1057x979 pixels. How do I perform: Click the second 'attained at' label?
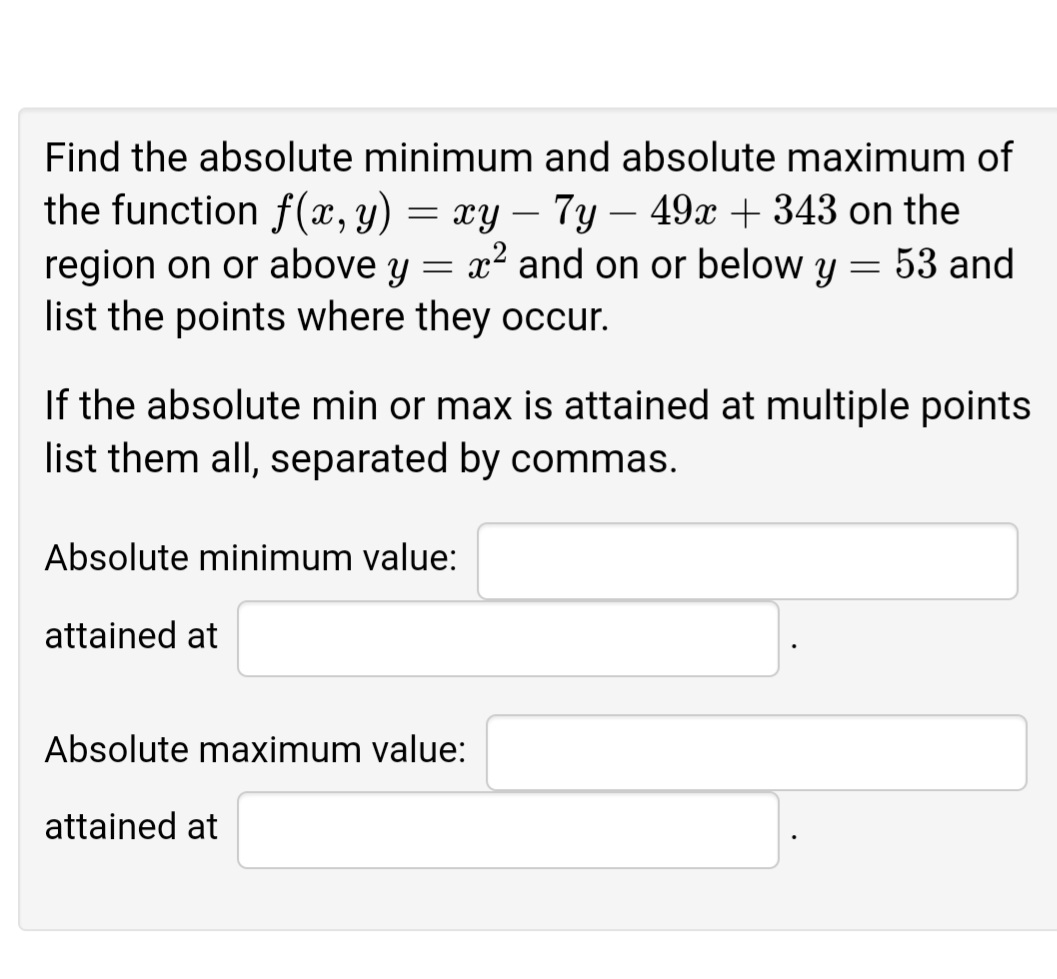point(130,828)
